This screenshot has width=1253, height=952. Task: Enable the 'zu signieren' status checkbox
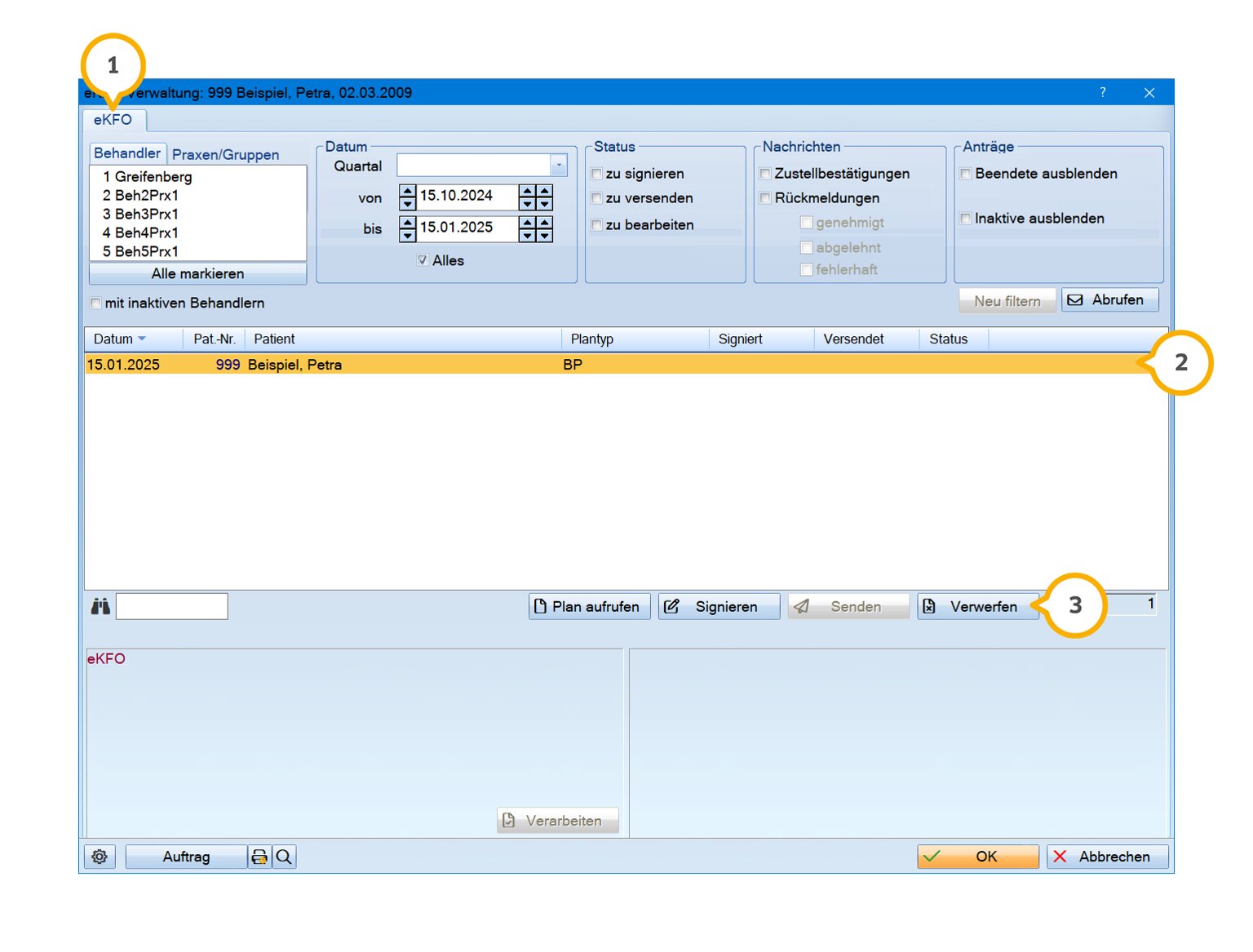click(x=597, y=174)
